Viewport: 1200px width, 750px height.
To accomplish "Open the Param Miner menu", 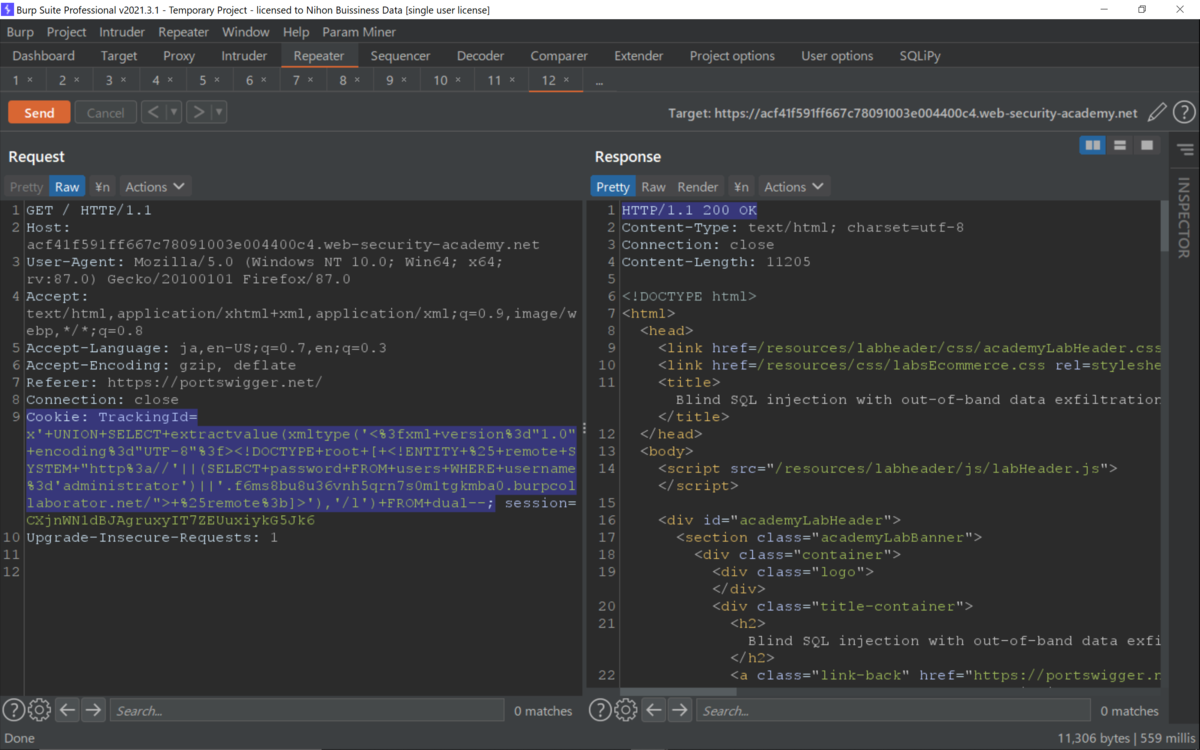I will coord(359,32).
